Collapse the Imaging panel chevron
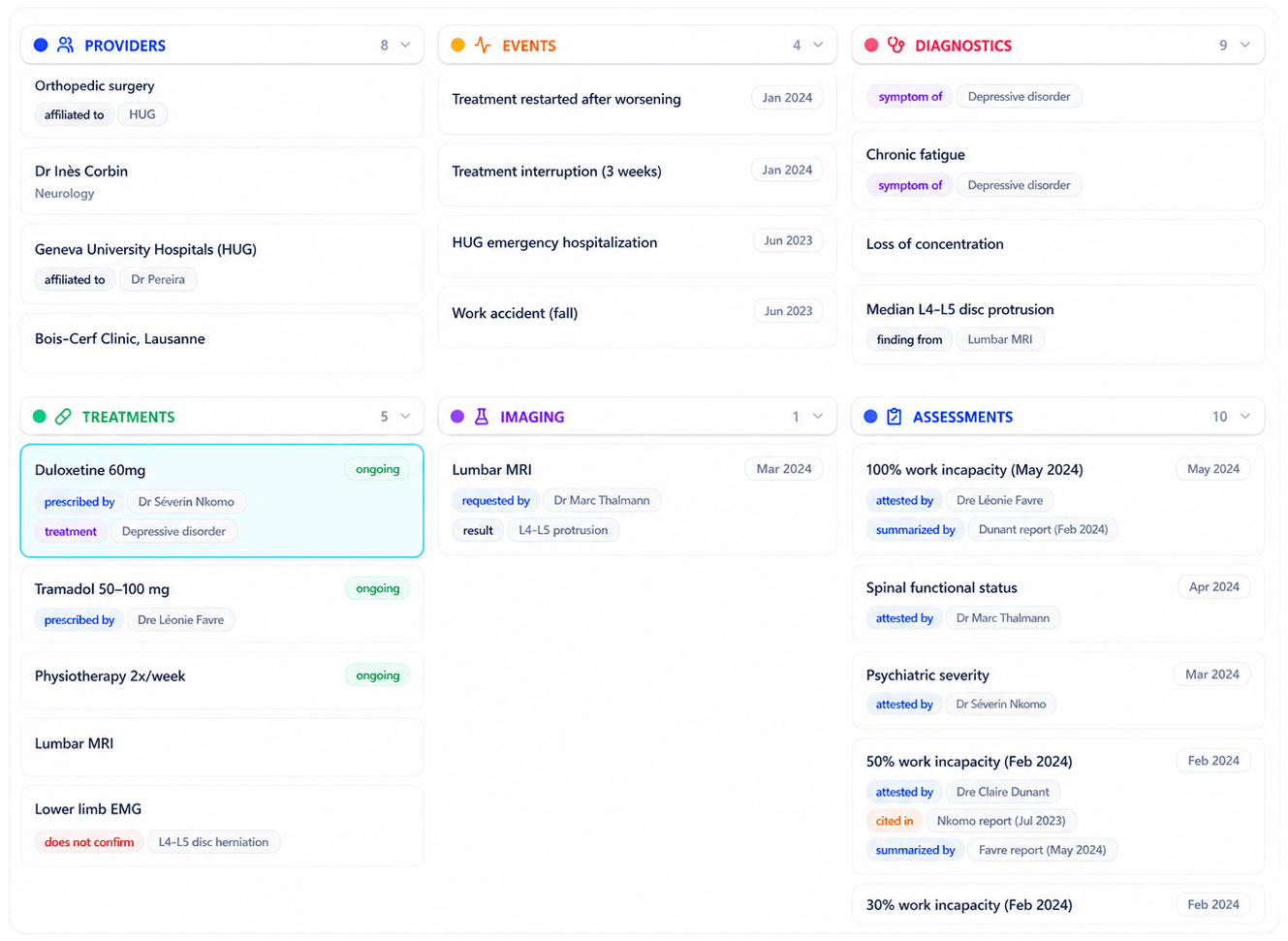Image resolution: width=1288 pixels, height=941 pixels. tap(818, 417)
